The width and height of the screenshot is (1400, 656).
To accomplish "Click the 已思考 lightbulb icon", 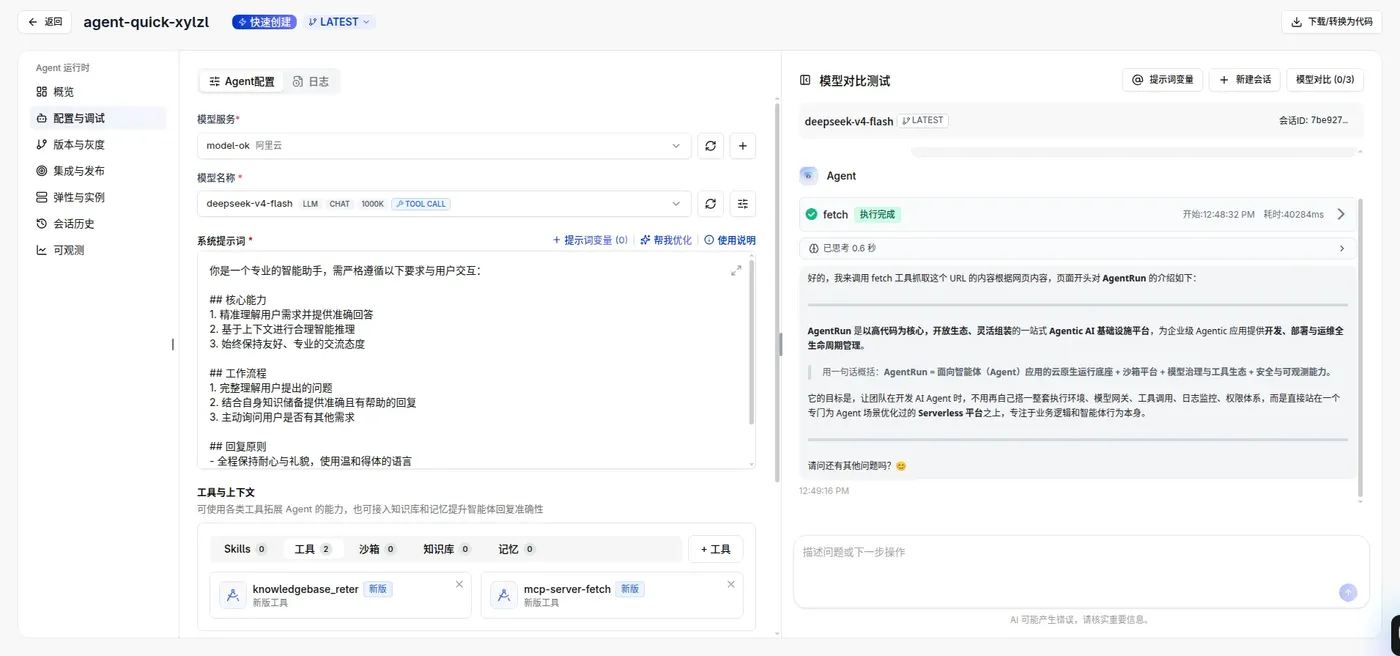I will [813, 248].
